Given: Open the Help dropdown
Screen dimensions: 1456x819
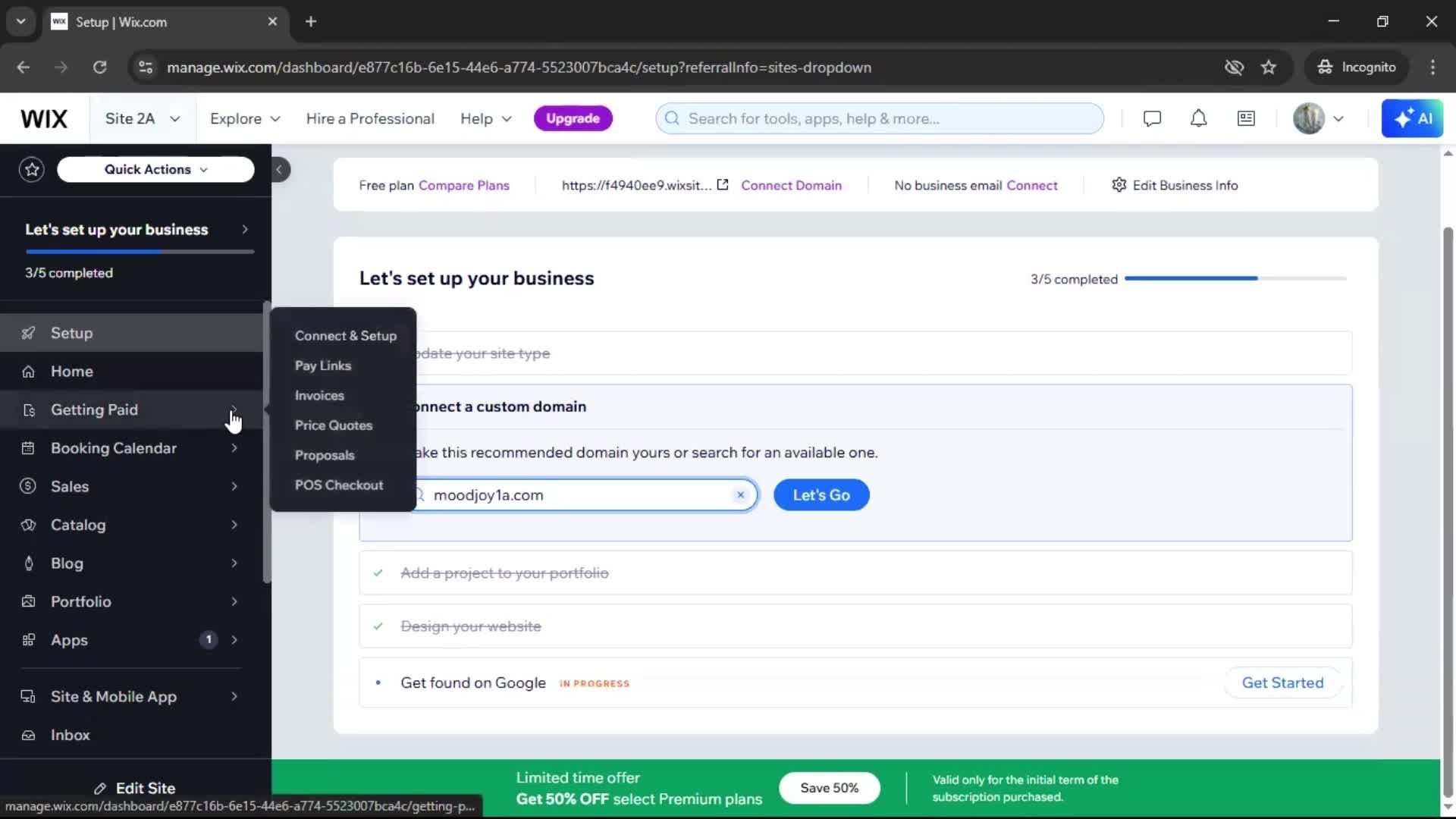Looking at the screenshot, I should coord(486,118).
